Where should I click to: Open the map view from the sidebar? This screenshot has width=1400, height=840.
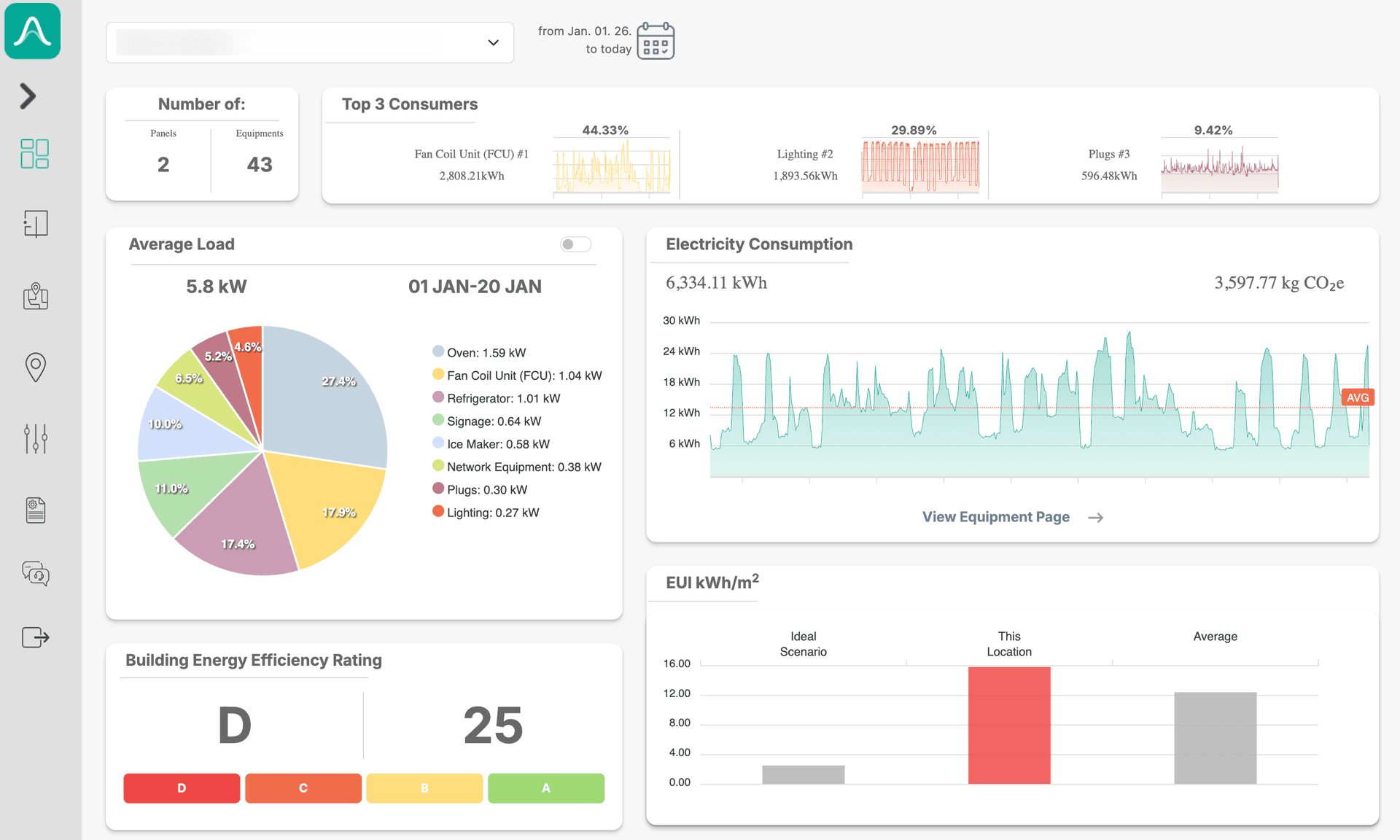point(34,296)
